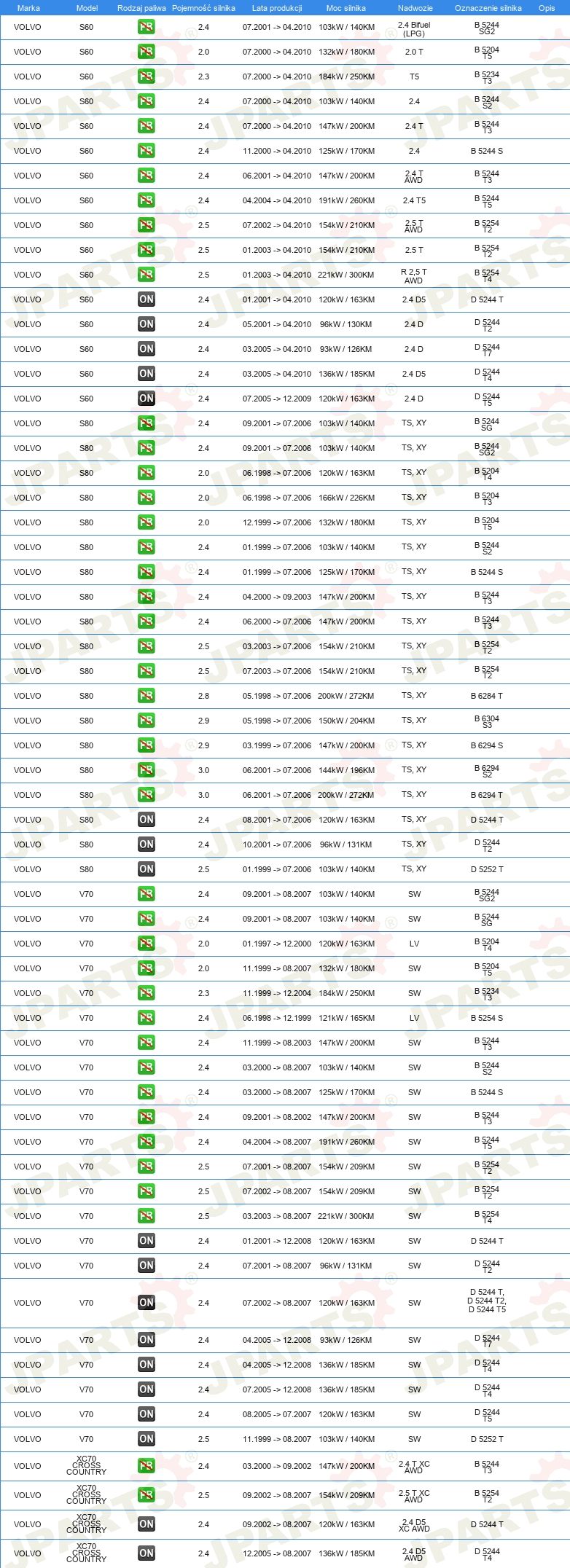Click ON icon in S60 07.2005 -> 12.2009 row
The image size is (570, 1568).
pyautogui.click(x=147, y=399)
